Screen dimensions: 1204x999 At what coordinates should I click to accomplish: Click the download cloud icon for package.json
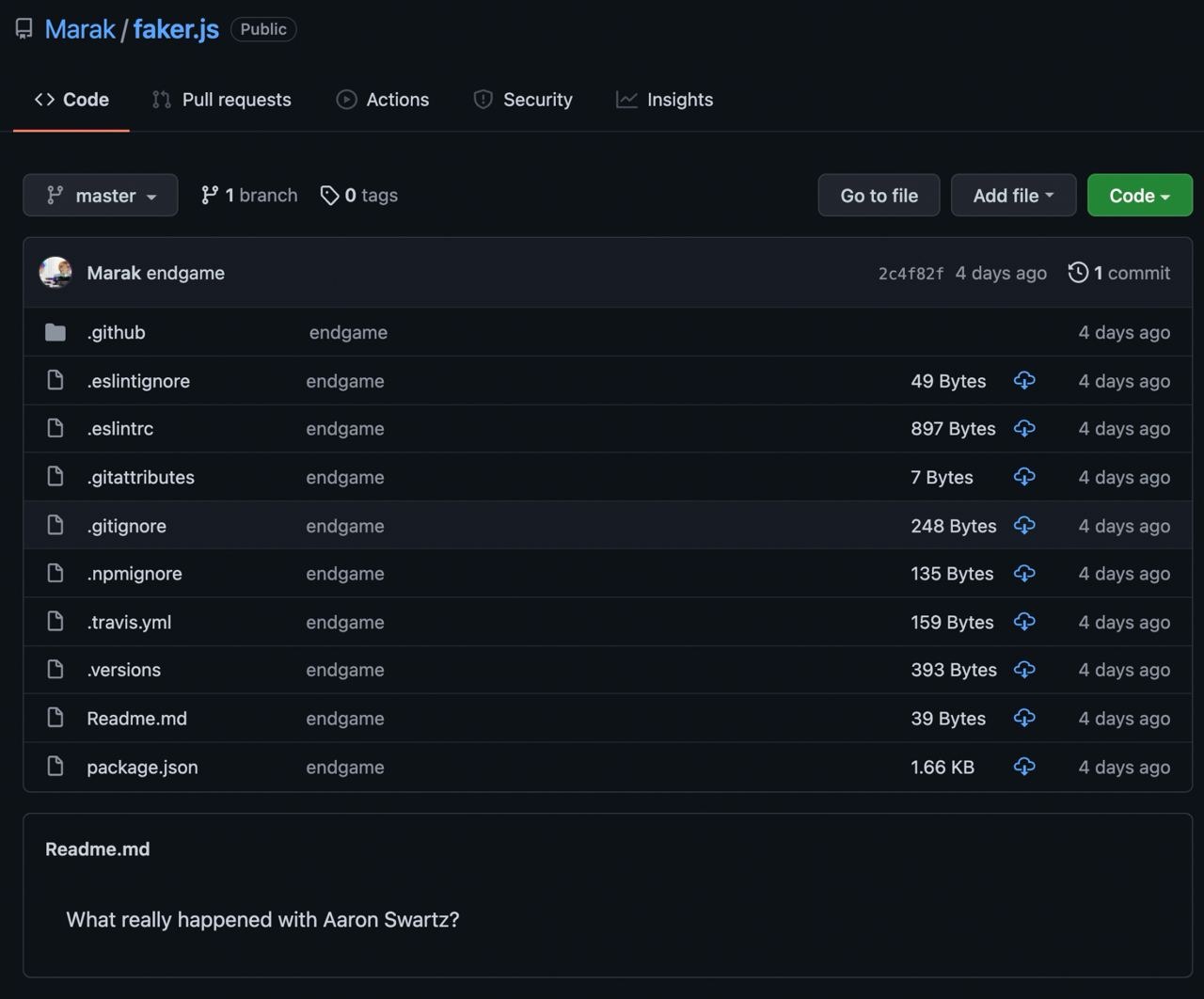coord(1024,767)
